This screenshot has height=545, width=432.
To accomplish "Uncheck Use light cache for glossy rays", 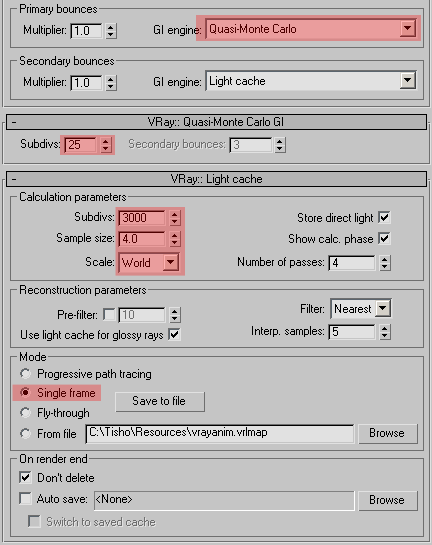I will [x=174, y=335].
